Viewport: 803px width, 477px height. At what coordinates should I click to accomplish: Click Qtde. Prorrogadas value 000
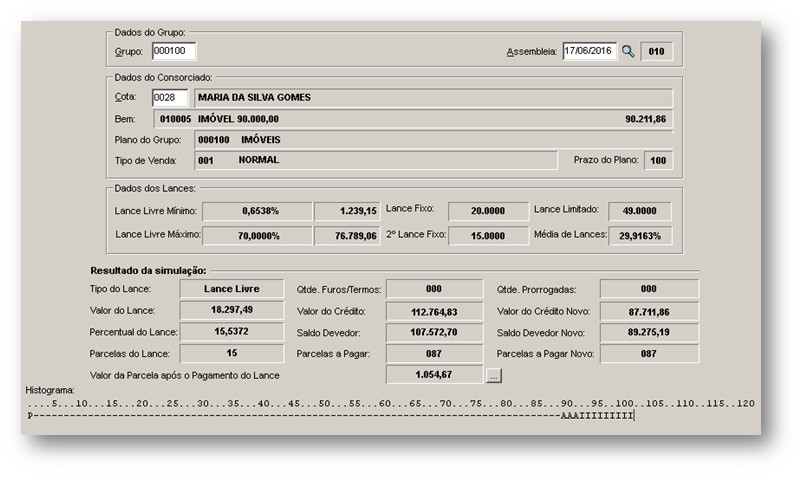[649, 289]
